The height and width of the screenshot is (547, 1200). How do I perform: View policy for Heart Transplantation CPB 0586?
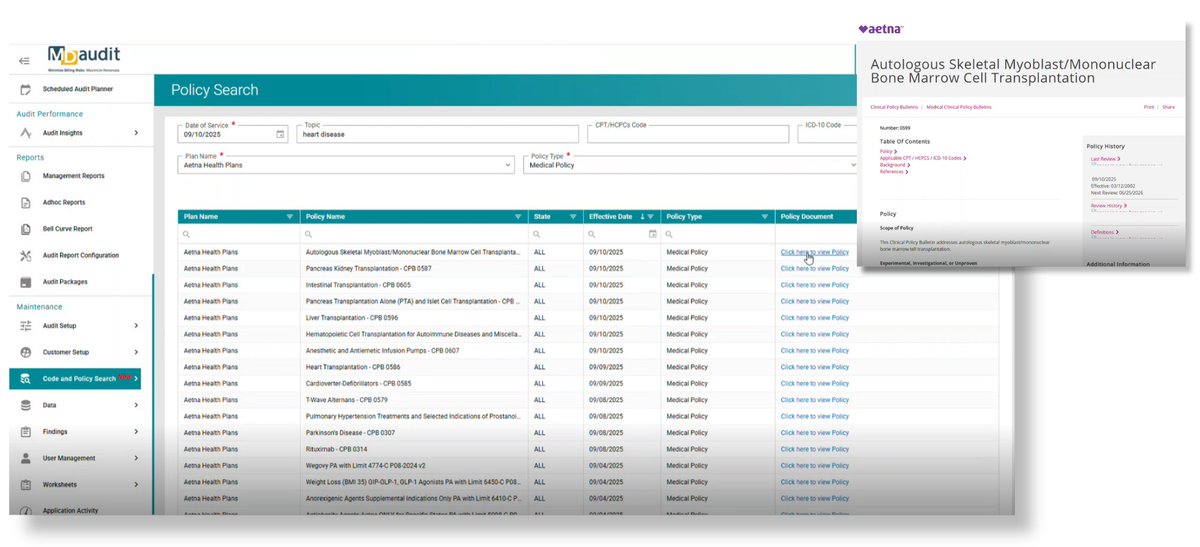point(814,367)
